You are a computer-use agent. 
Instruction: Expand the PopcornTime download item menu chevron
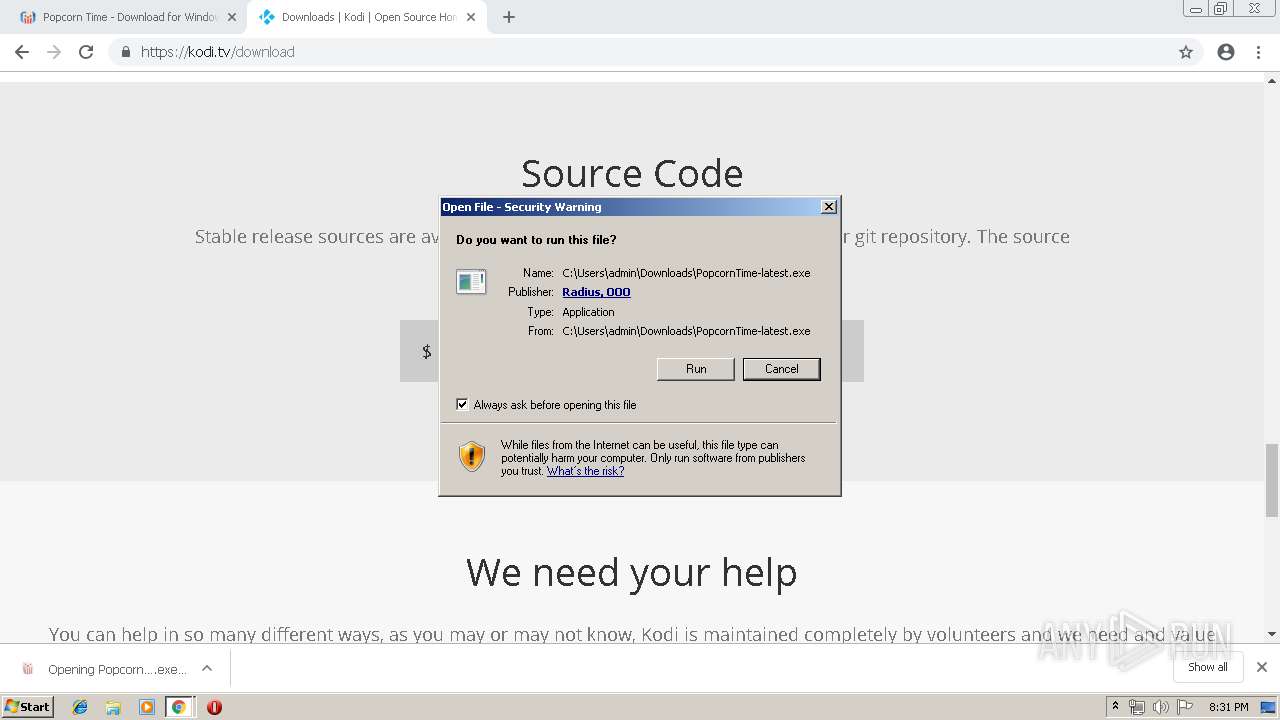coord(207,668)
